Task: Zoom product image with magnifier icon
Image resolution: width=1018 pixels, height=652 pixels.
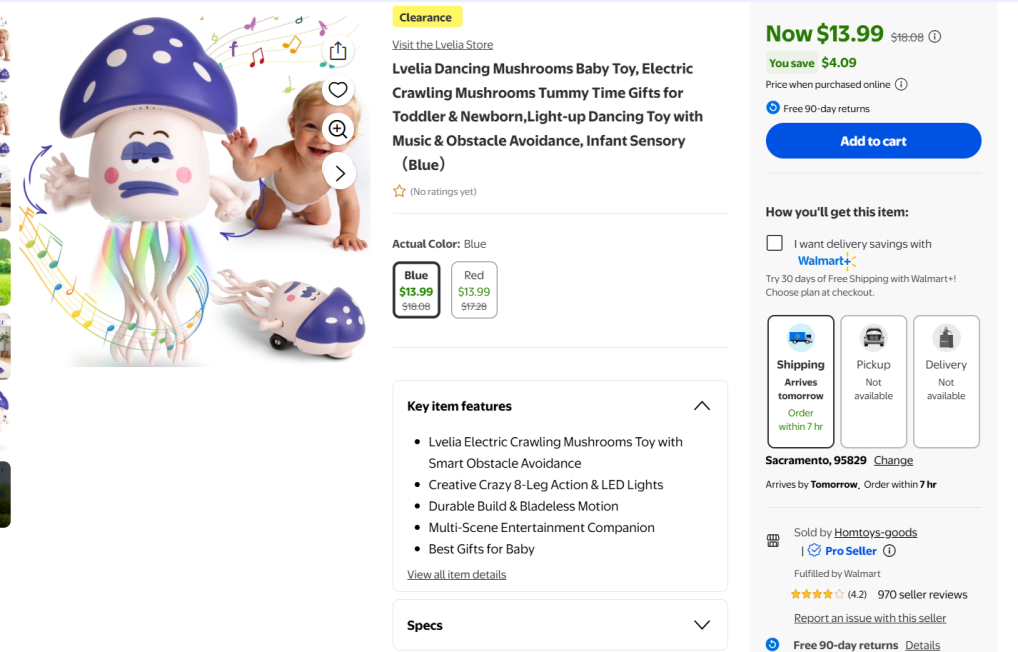Action: (x=338, y=129)
